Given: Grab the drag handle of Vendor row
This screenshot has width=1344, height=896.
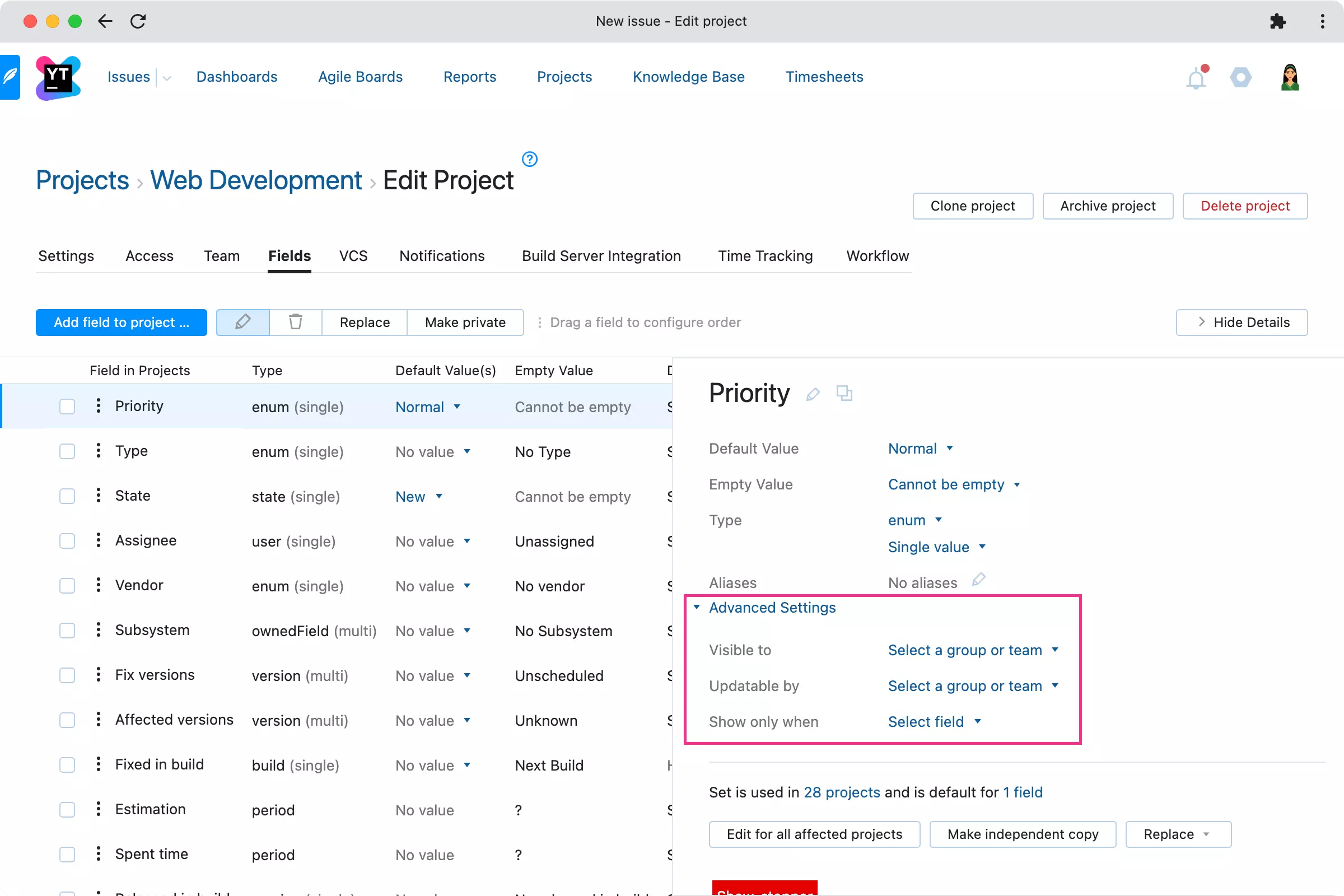Looking at the screenshot, I should click(x=99, y=585).
